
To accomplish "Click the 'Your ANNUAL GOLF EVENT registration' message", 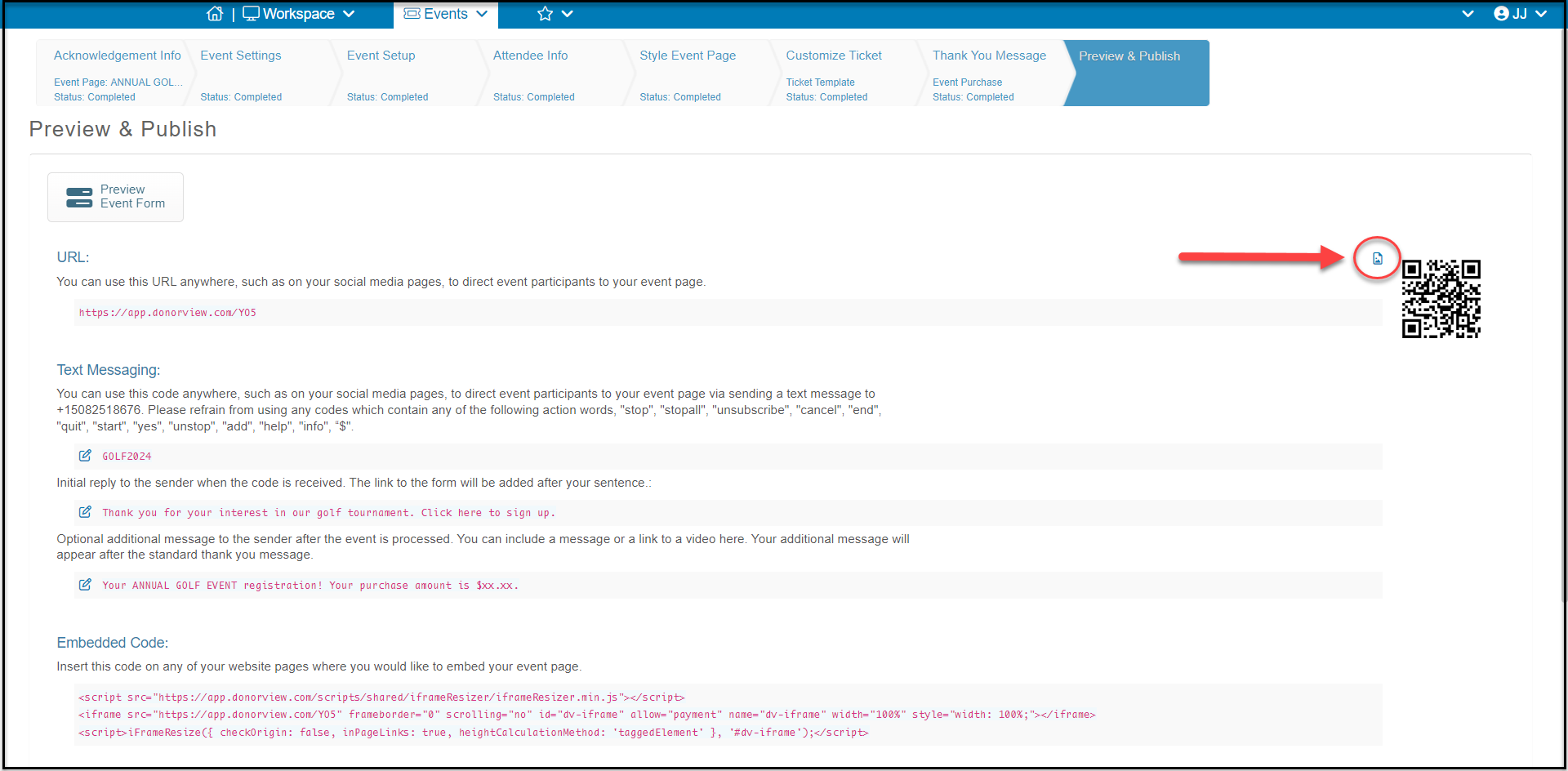I will pos(310,586).
